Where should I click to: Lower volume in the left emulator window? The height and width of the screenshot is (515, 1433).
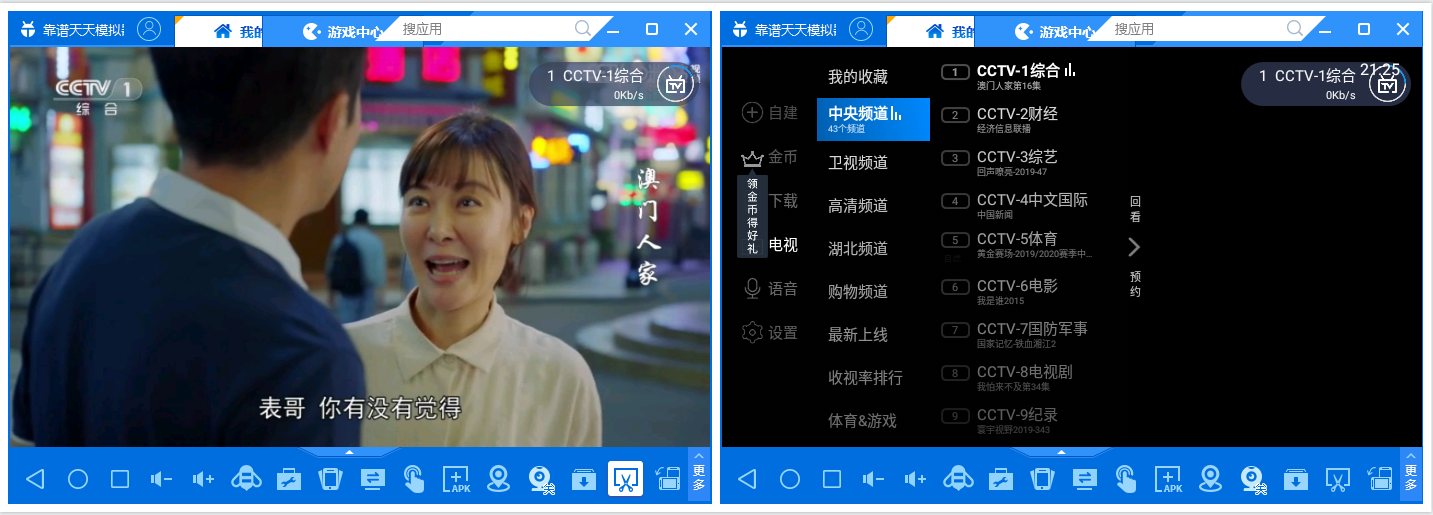coord(161,479)
